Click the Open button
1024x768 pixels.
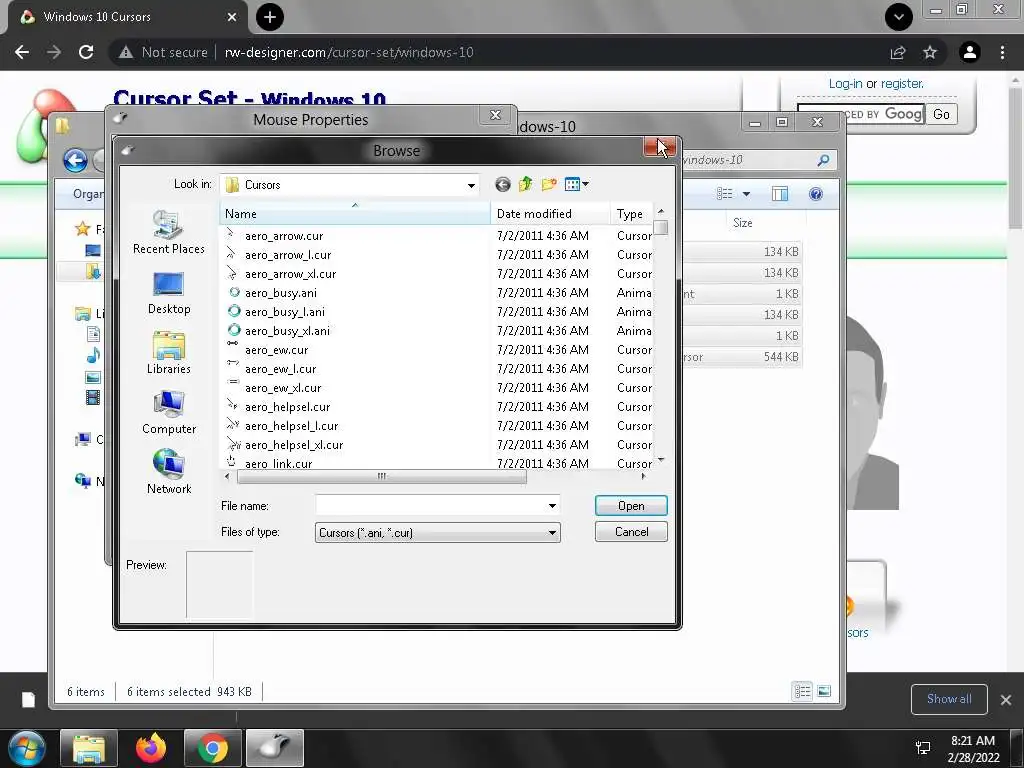(x=631, y=505)
